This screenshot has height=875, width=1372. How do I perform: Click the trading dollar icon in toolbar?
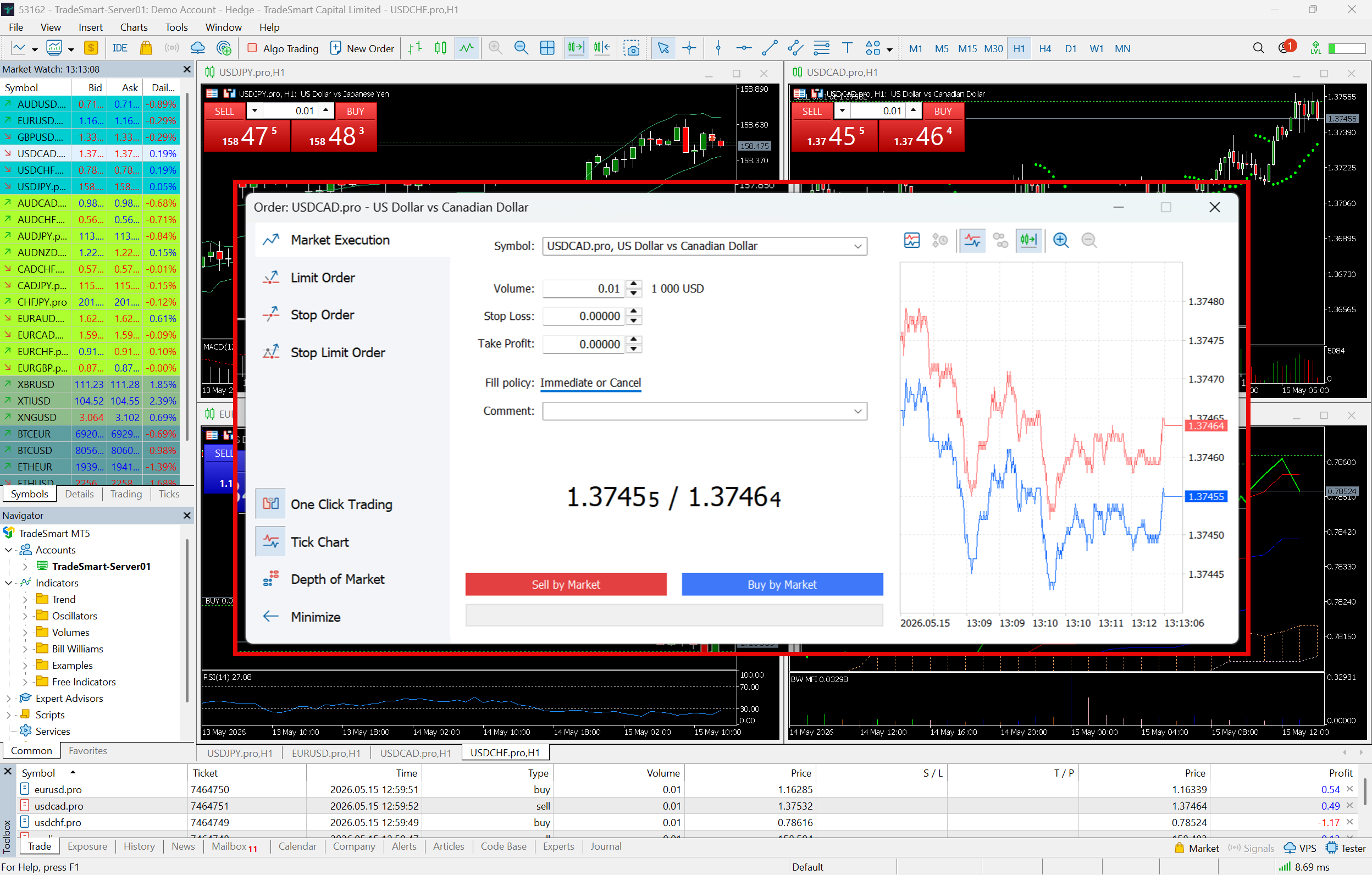coord(91,48)
